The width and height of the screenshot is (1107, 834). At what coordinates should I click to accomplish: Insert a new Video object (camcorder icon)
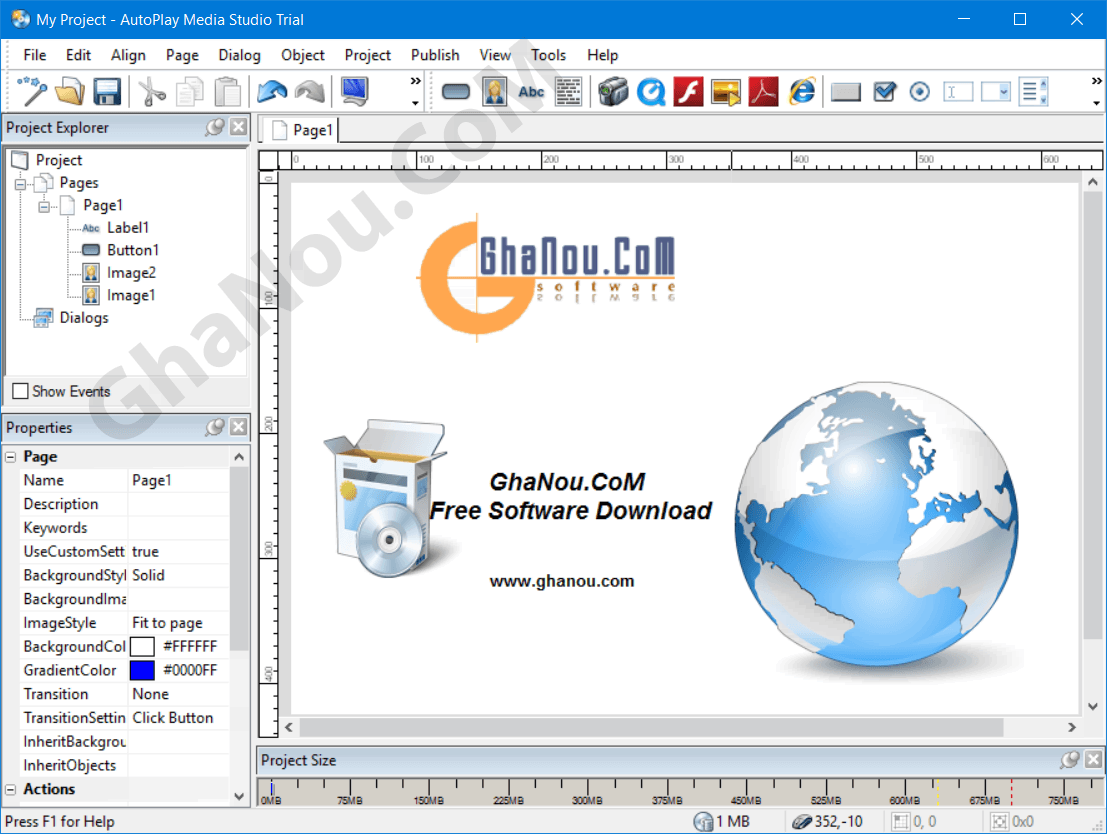point(613,92)
